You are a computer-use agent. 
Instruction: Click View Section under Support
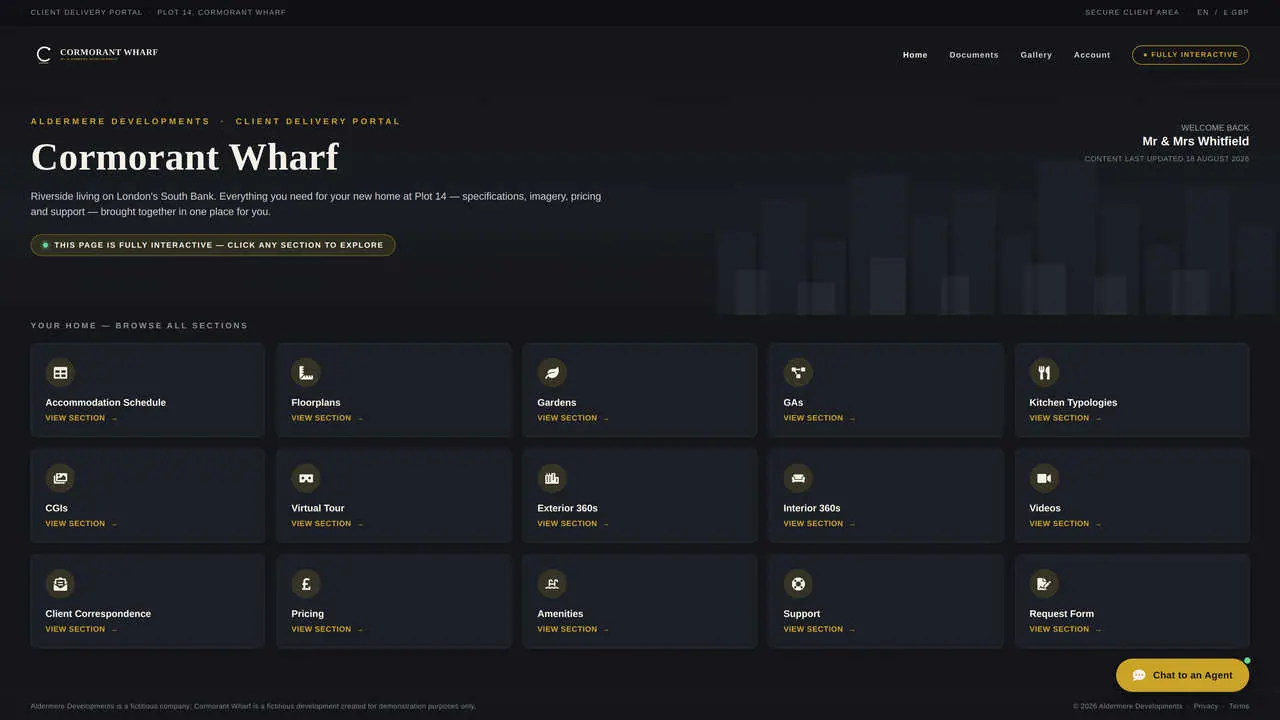(819, 629)
